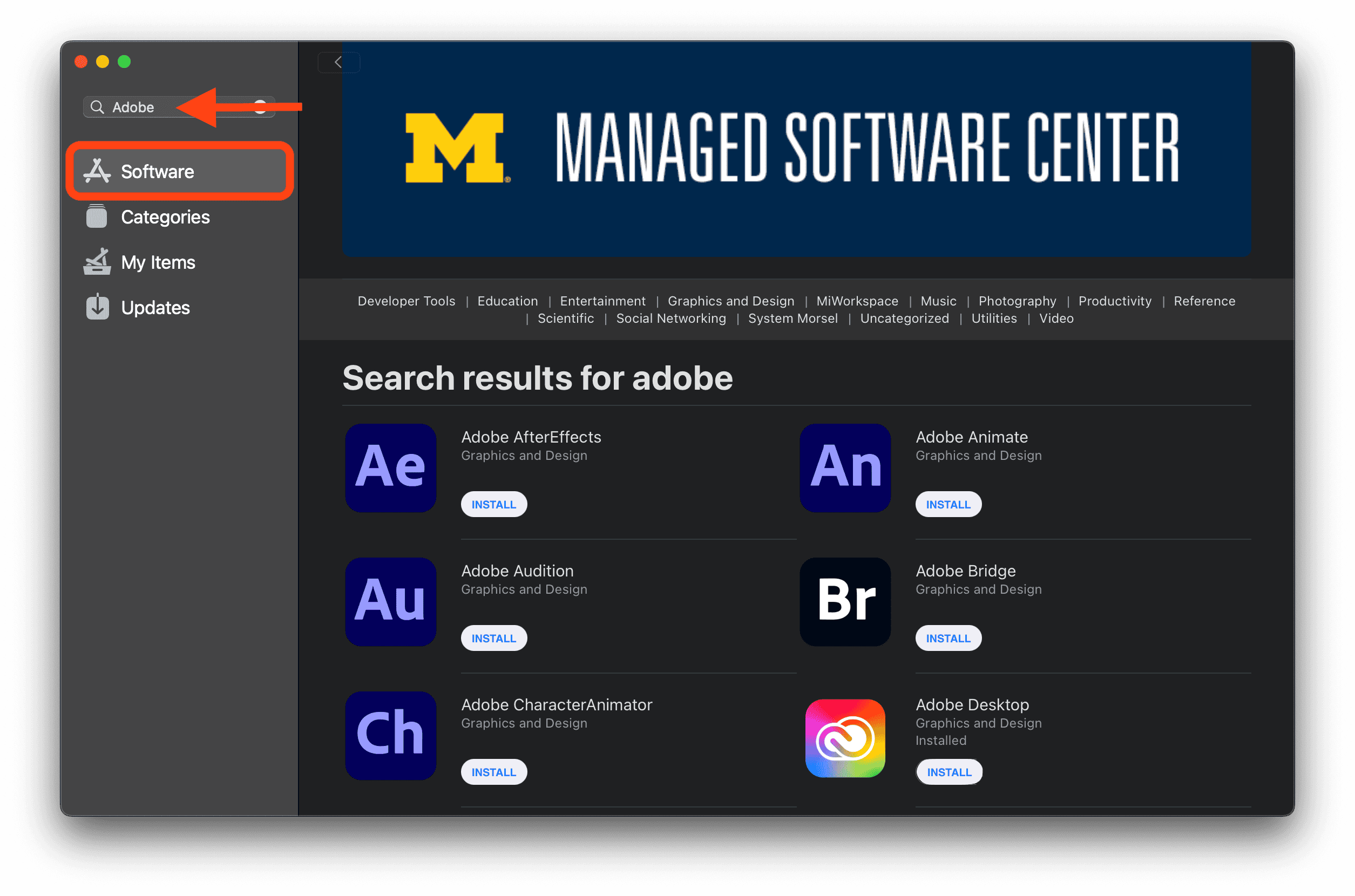Click the Adobe AfterEffects Ae app icon
Screen dimensions: 1355x896
[390, 468]
